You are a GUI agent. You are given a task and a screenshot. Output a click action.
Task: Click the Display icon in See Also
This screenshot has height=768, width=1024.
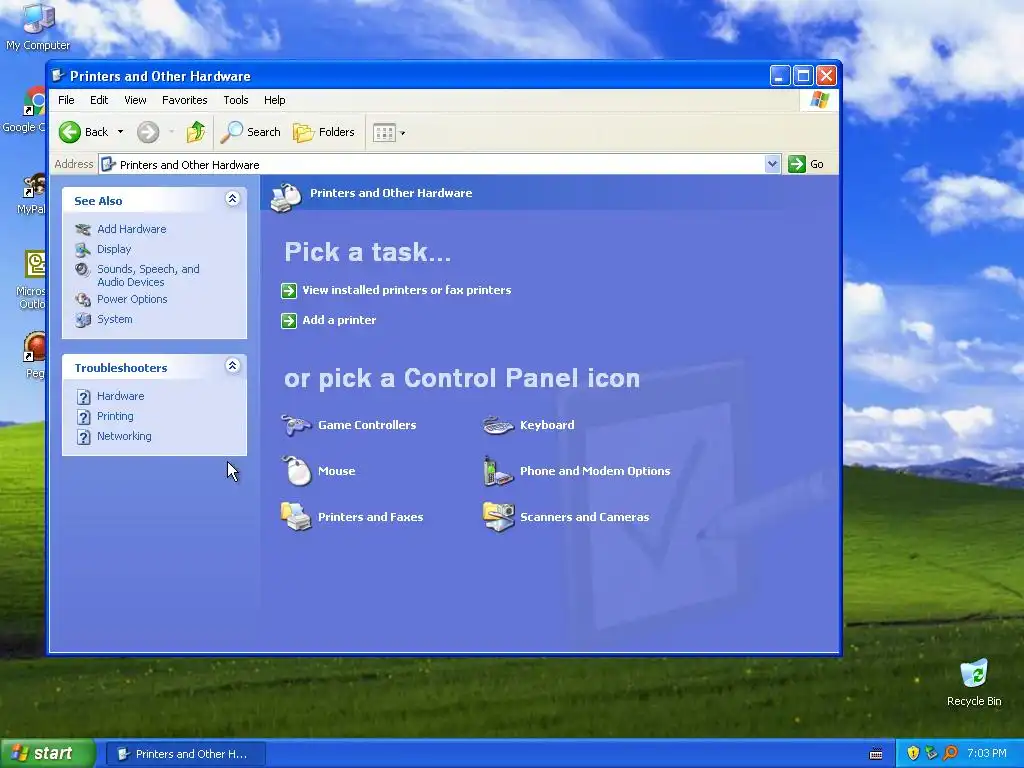pos(83,249)
